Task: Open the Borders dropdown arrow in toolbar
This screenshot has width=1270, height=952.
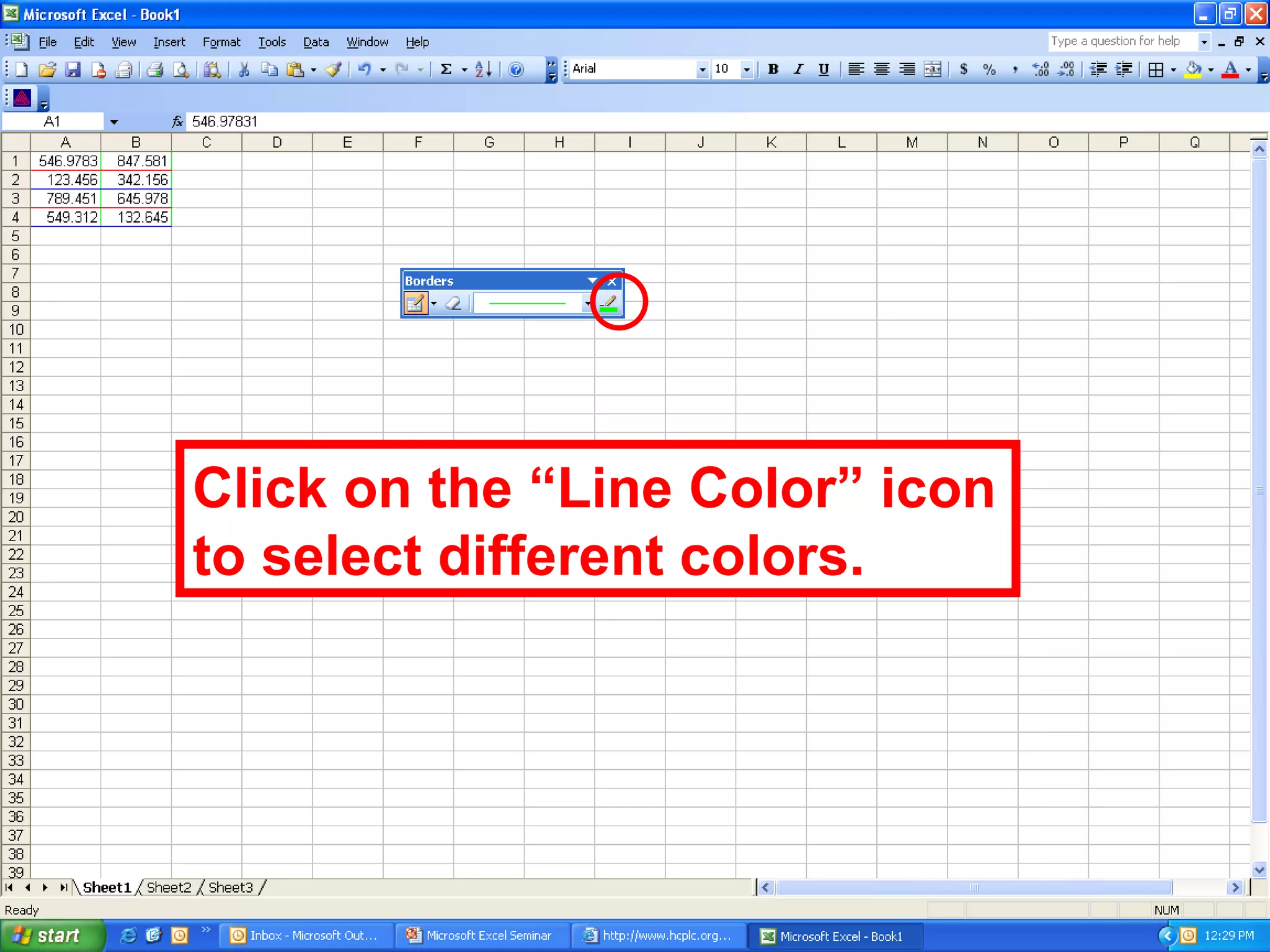Action: pos(1173,70)
